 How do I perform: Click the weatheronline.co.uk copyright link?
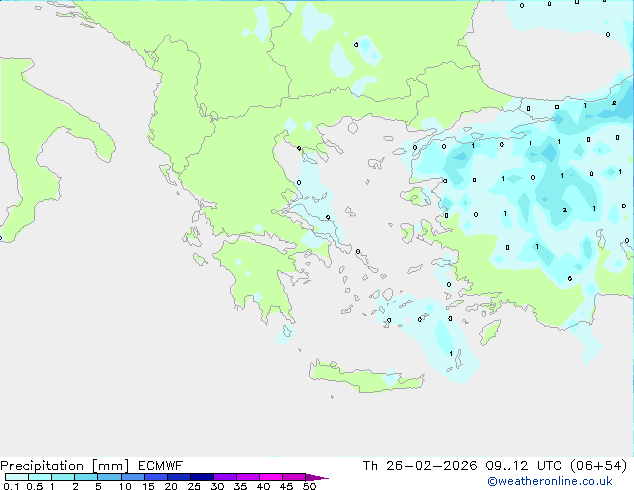[x=549, y=481]
